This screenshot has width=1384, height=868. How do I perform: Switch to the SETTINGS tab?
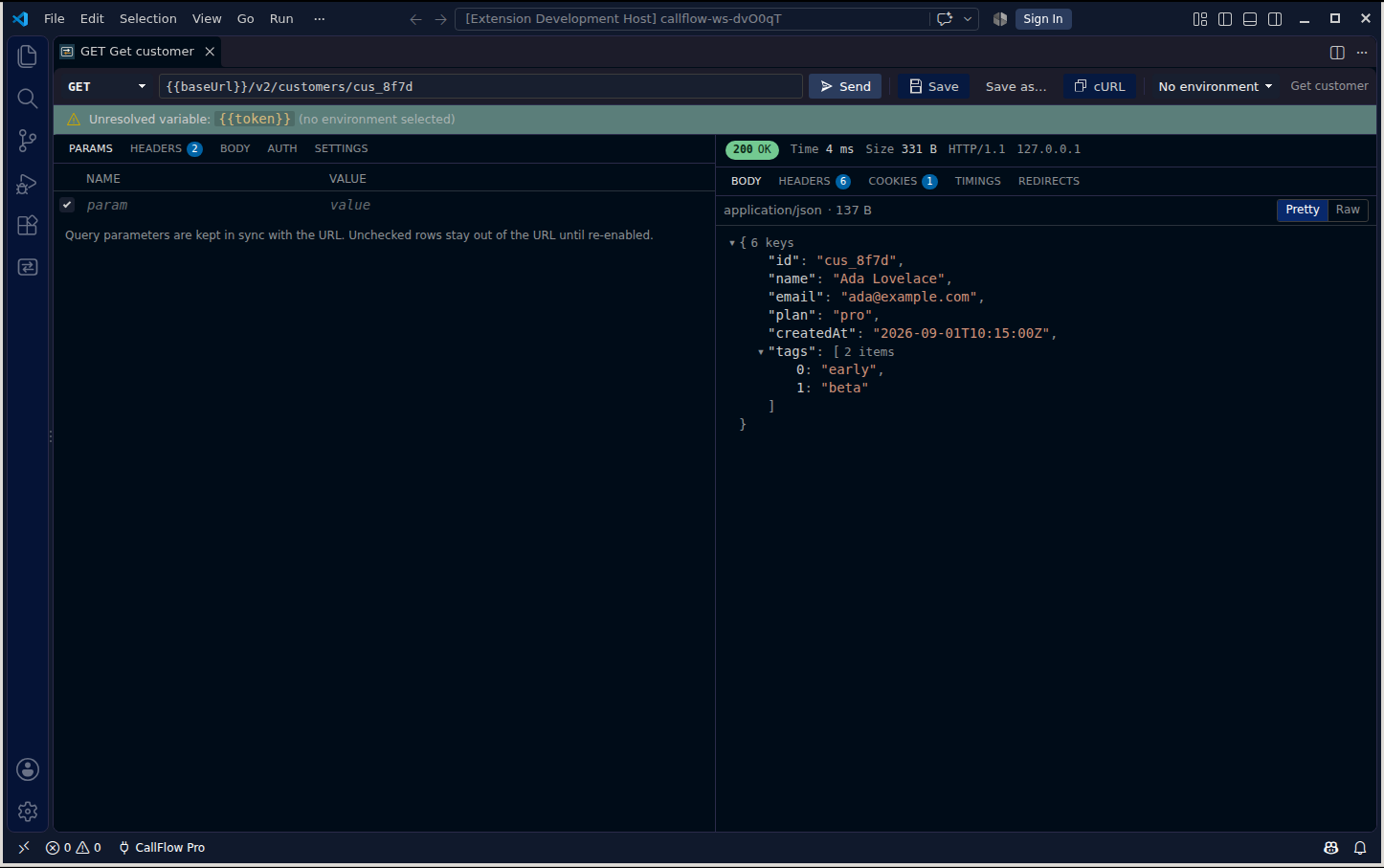[x=342, y=148]
